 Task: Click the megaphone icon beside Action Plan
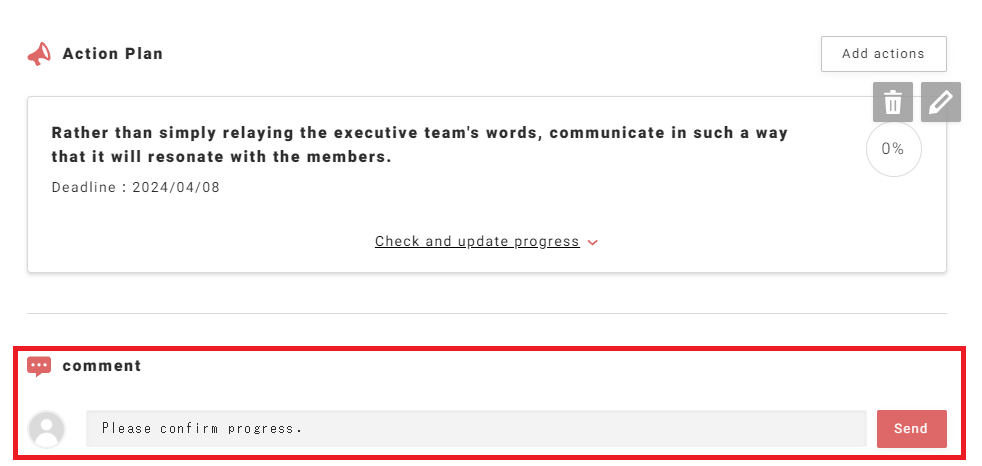pos(39,54)
